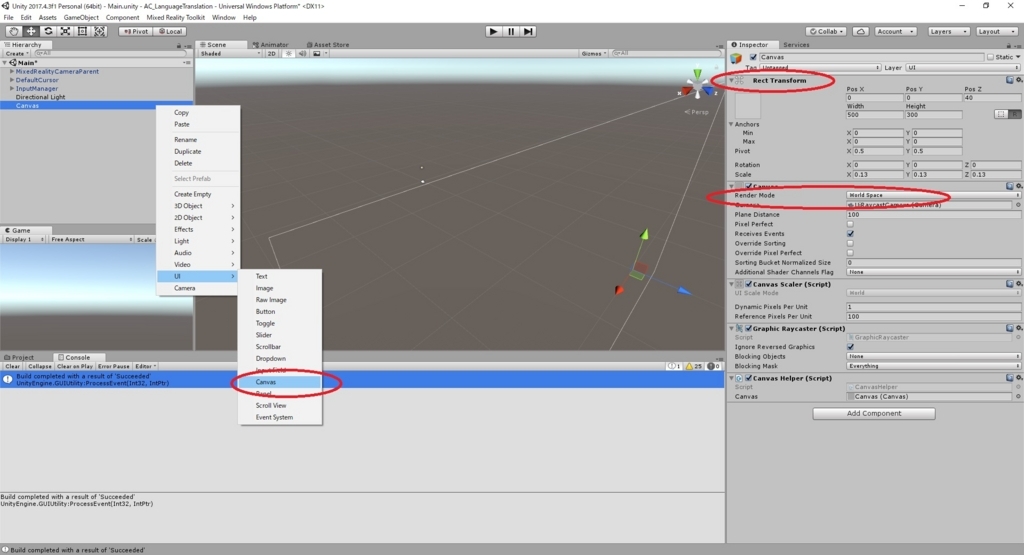
Task: Toggle scene effects image icon
Action: point(317,54)
